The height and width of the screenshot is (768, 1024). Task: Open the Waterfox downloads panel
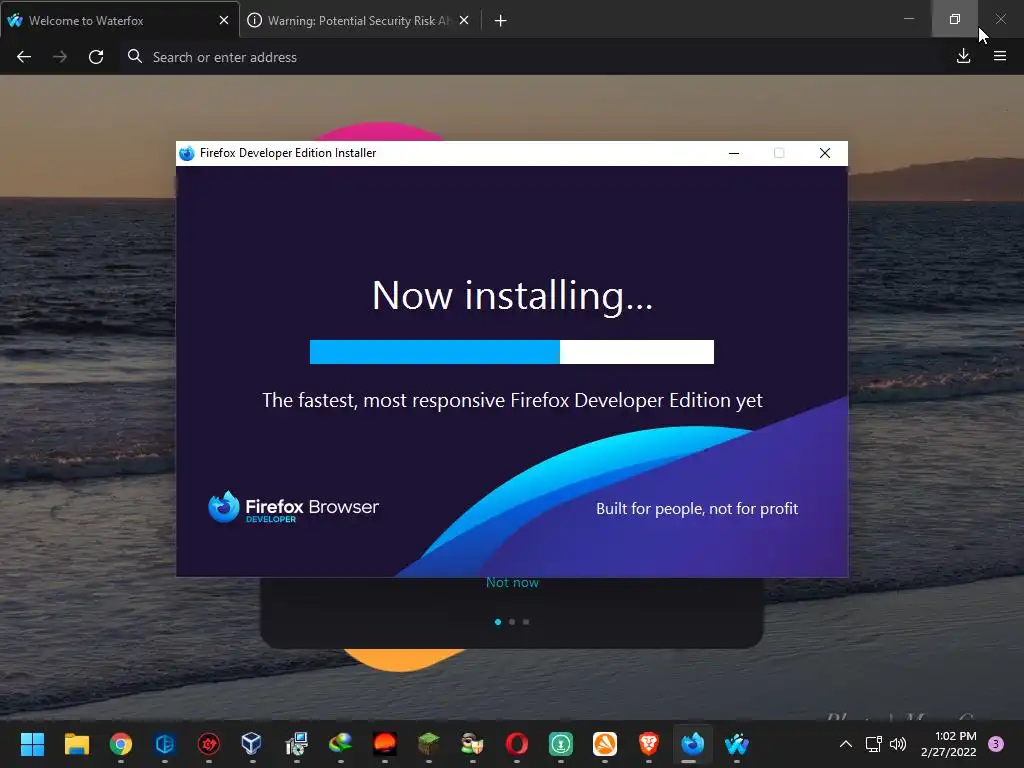click(x=963, y=56)
